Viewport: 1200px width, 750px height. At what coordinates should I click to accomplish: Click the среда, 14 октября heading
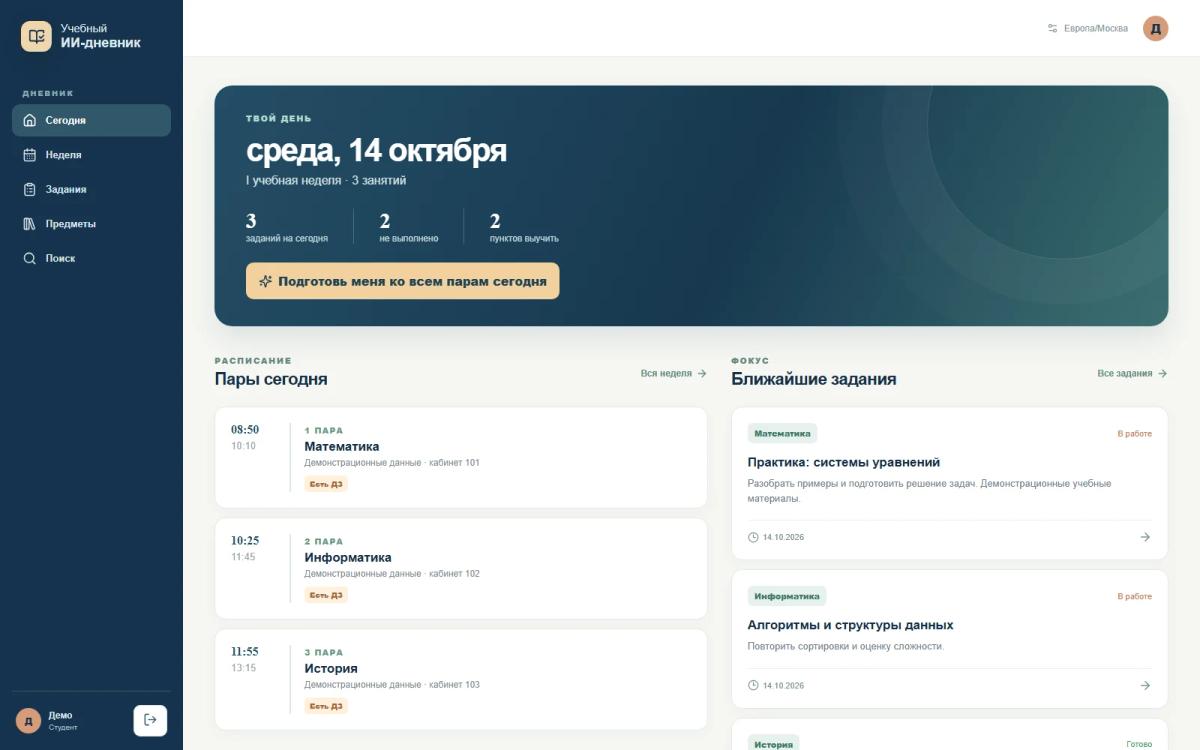[376, 151]
